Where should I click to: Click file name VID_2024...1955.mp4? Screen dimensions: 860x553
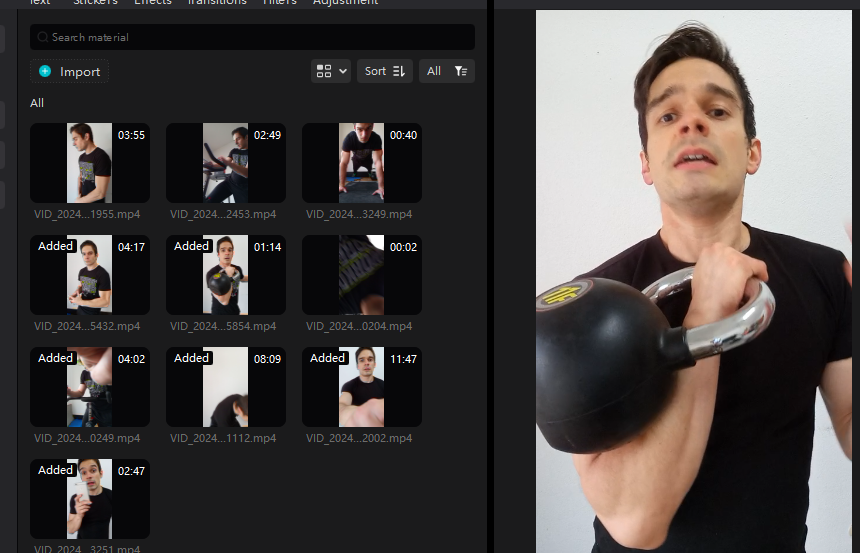(x=87, y=215)
